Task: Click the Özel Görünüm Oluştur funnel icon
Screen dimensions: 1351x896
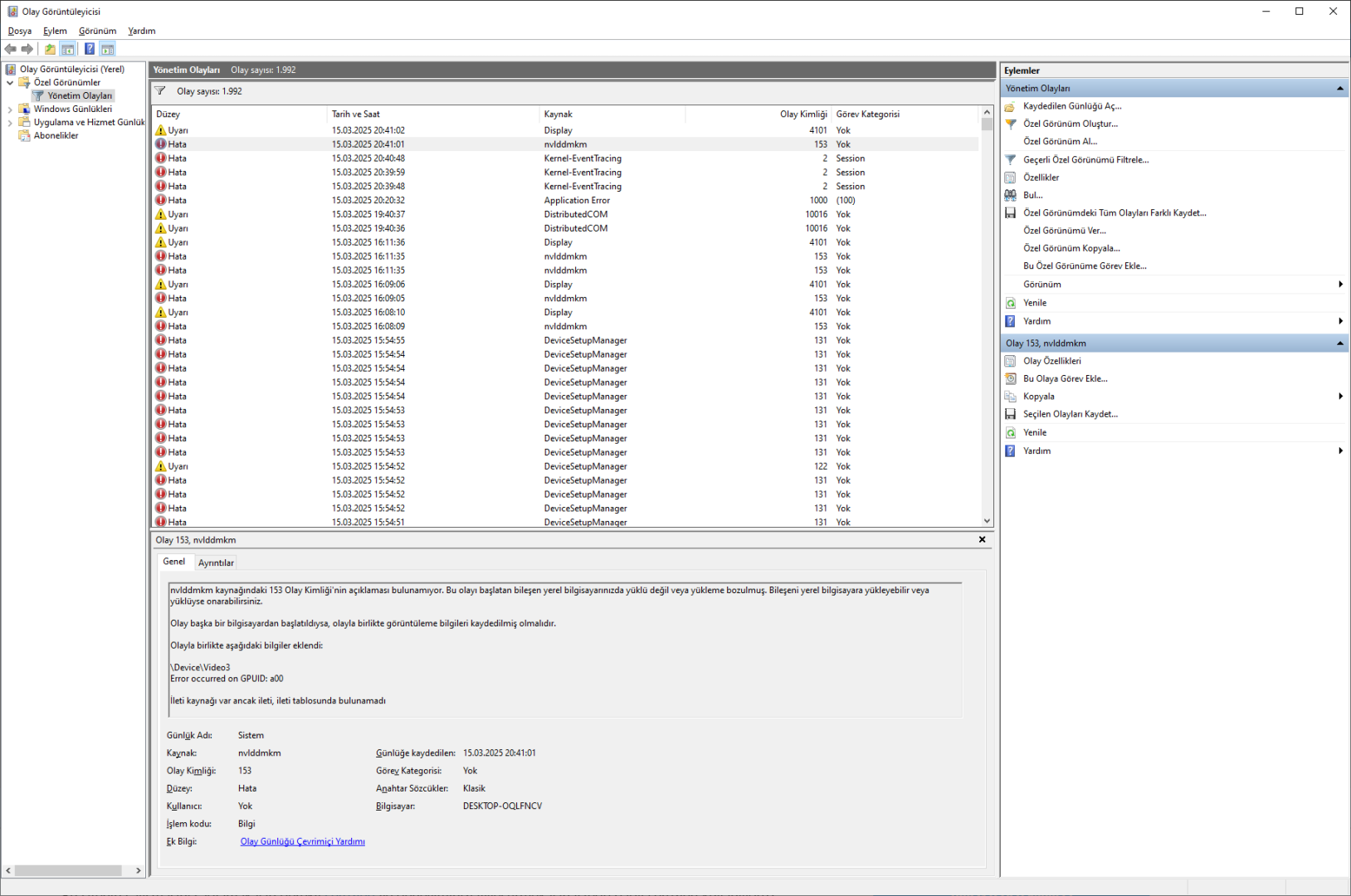Action: click(x=1010, y=124)
